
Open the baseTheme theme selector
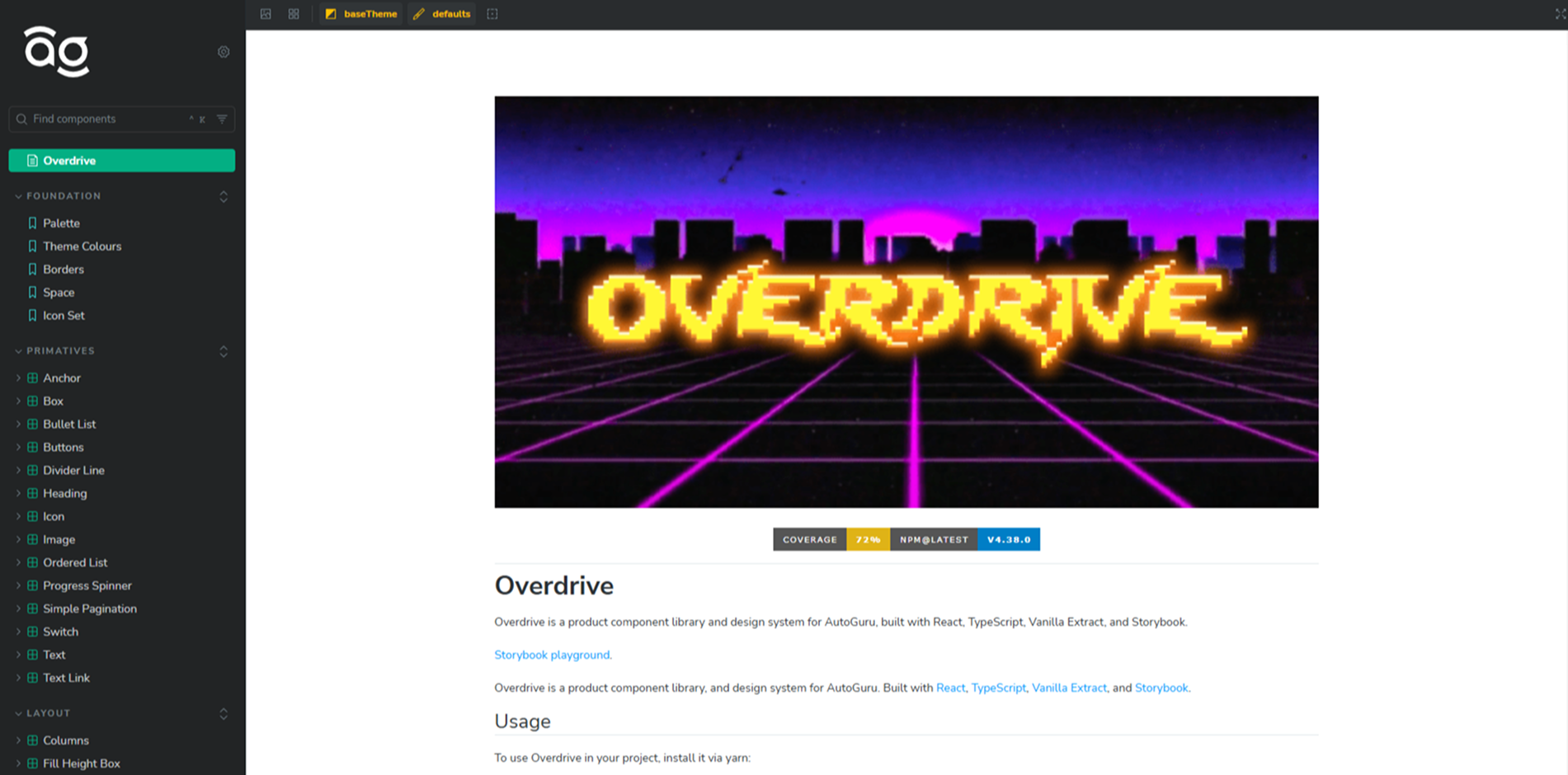click(x=361, y=14)
